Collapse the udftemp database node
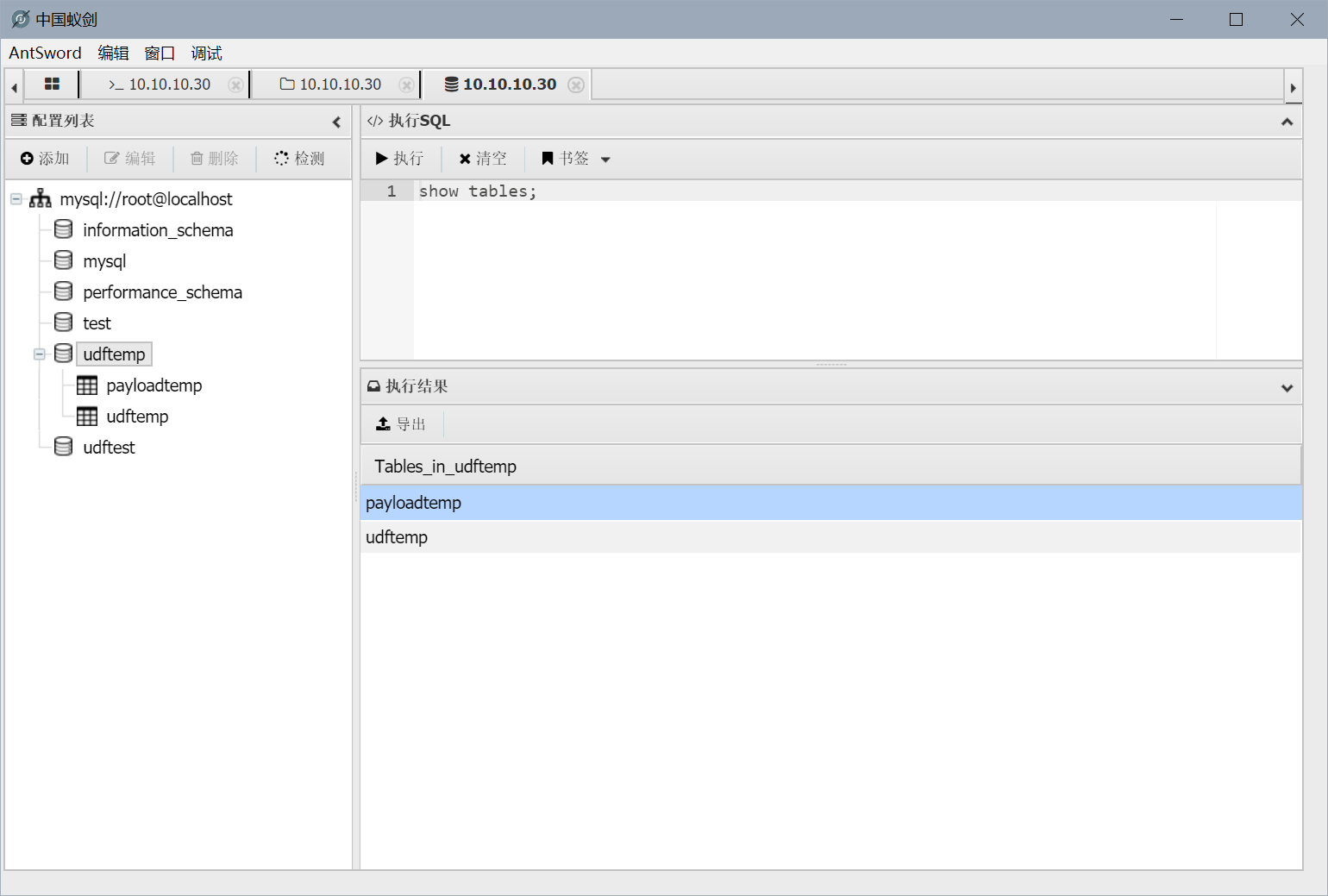Viewport: 1328px width, 896px height. pyautogui.click(x=40, y=354)
